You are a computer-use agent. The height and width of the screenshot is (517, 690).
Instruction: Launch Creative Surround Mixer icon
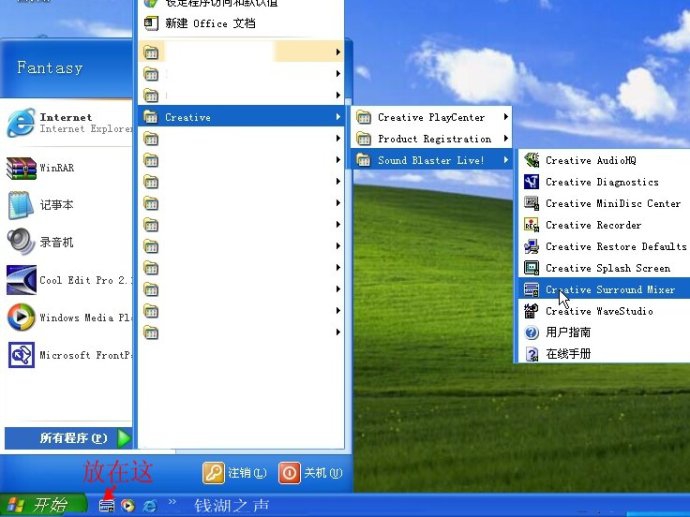coord(531,290)
